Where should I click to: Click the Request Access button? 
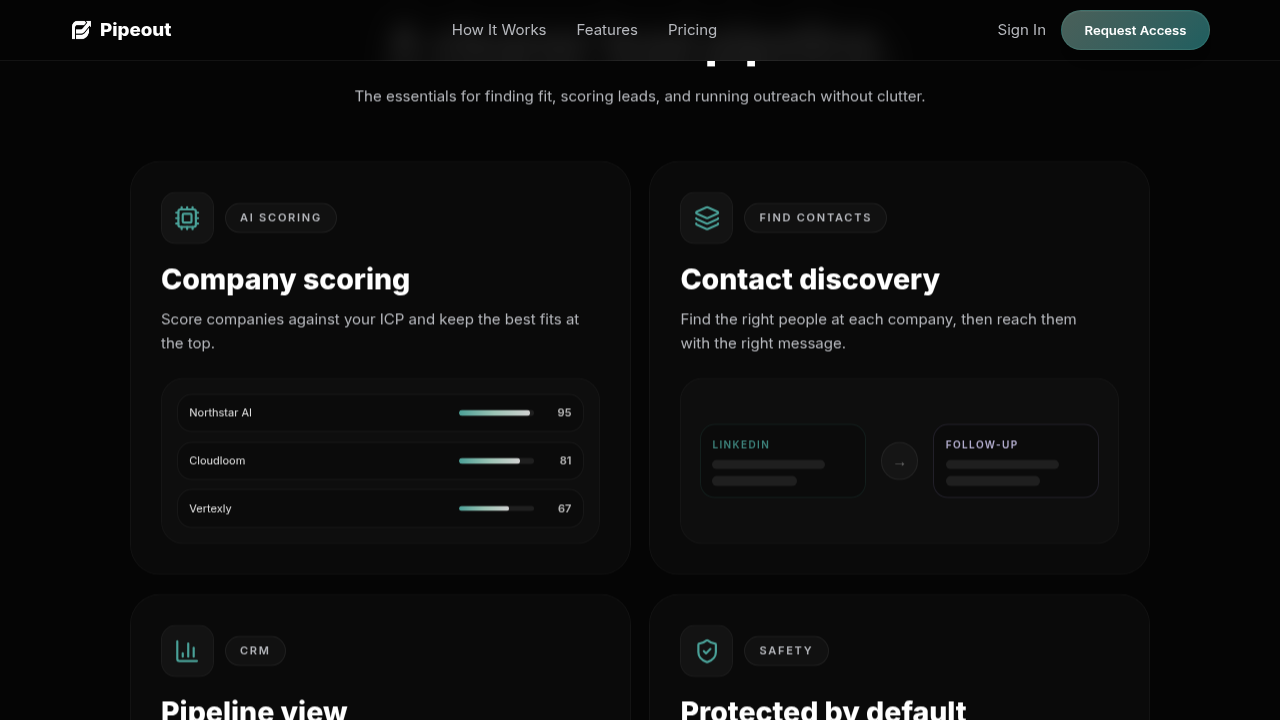[x=1135, y=30]
